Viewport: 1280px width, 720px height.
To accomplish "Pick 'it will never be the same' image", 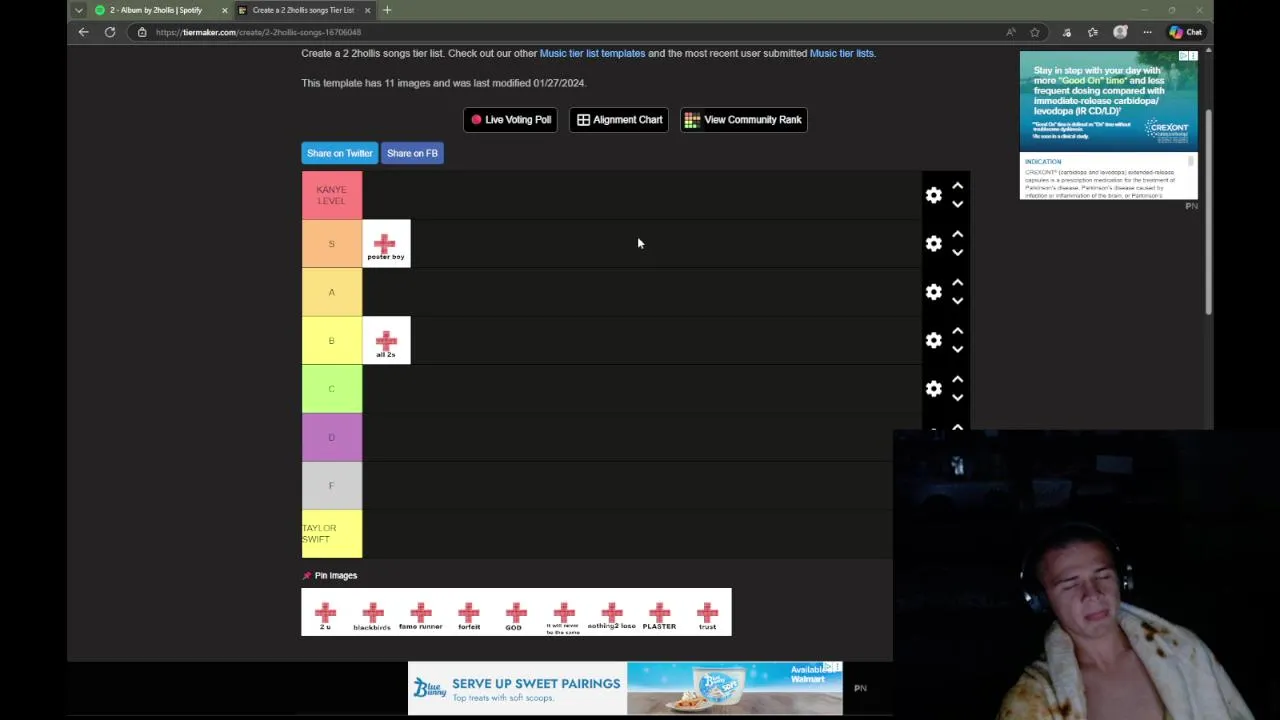I will click(563, 612).
